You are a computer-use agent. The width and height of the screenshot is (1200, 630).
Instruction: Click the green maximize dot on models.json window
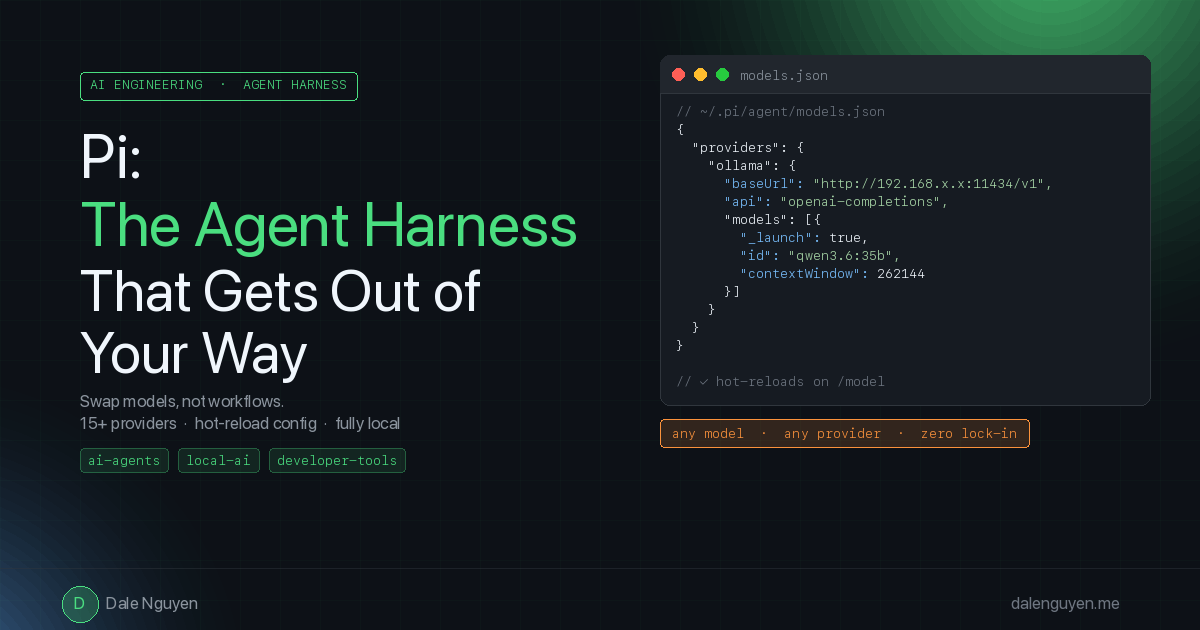point(722,75)
